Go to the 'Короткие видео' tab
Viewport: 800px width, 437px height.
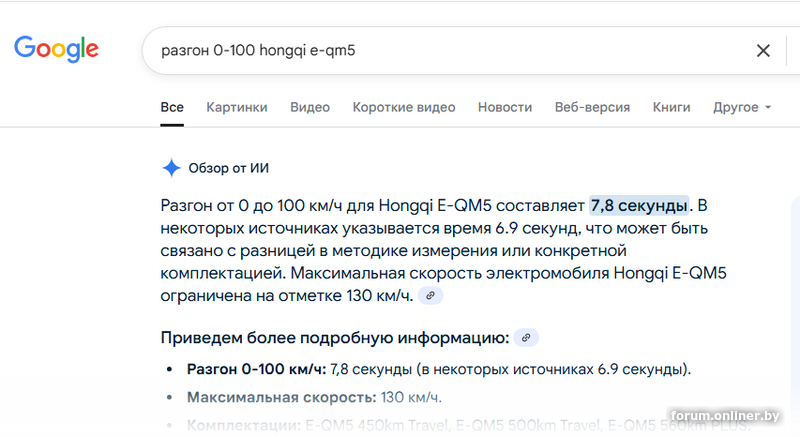[404, 107]
